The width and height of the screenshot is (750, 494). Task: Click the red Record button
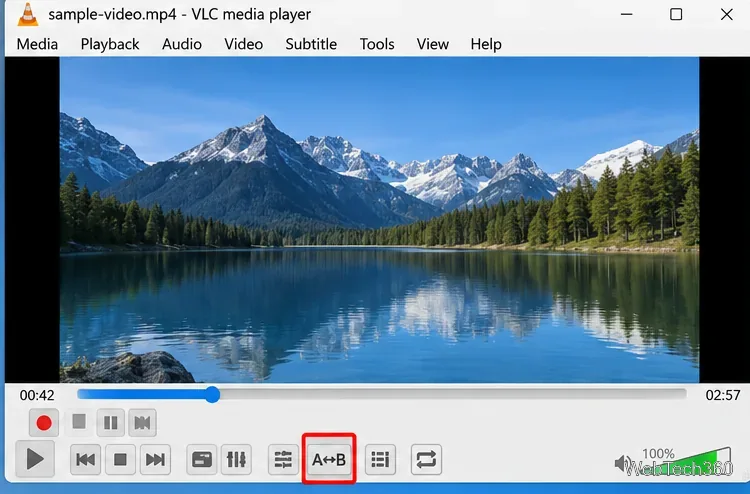[44, 423]
